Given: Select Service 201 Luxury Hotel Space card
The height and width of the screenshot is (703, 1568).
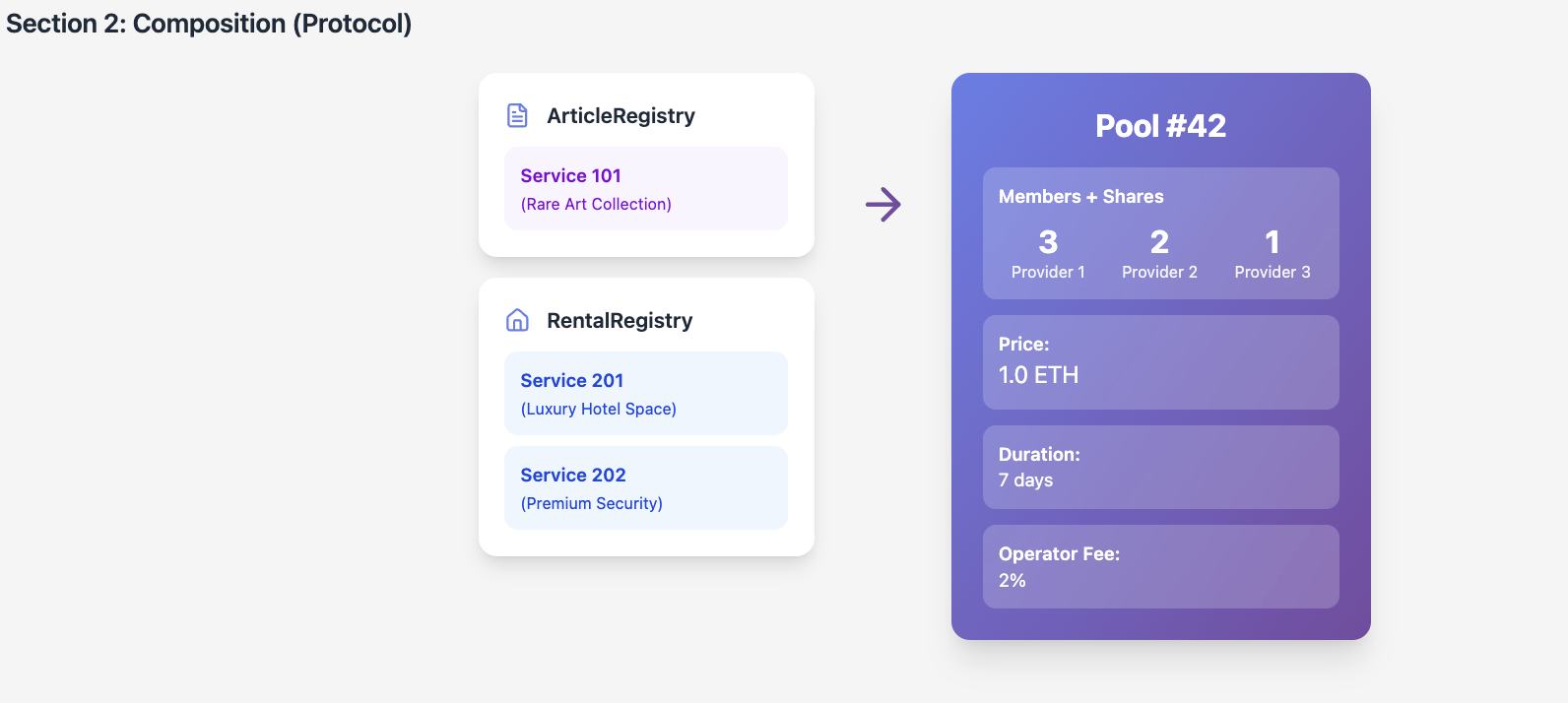Looking at the screenshot, I should tap(645, 394).
